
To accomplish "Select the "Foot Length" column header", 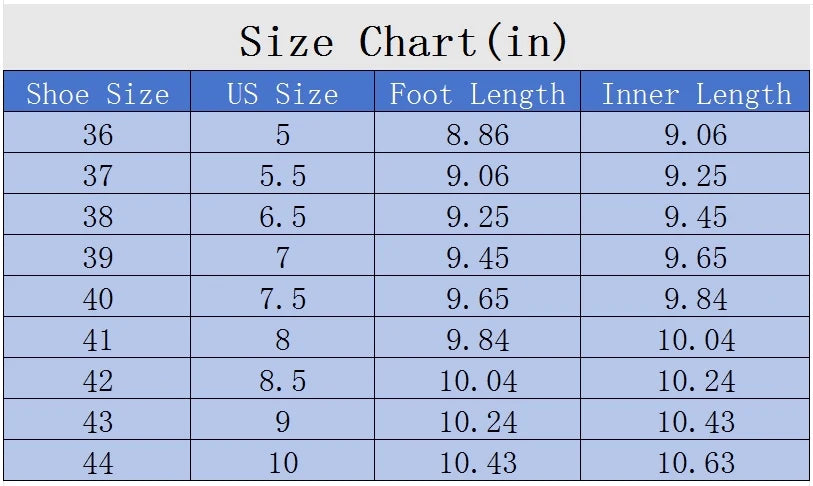I will pos(477,94).
